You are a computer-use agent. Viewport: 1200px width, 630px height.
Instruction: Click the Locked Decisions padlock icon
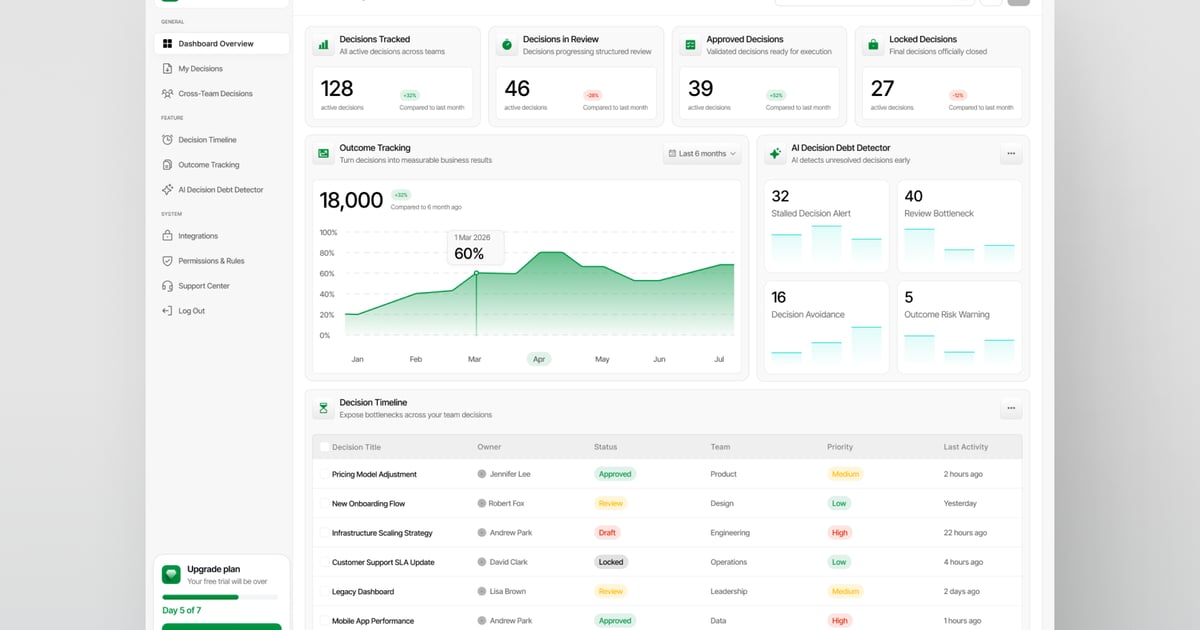pos(873,45)
